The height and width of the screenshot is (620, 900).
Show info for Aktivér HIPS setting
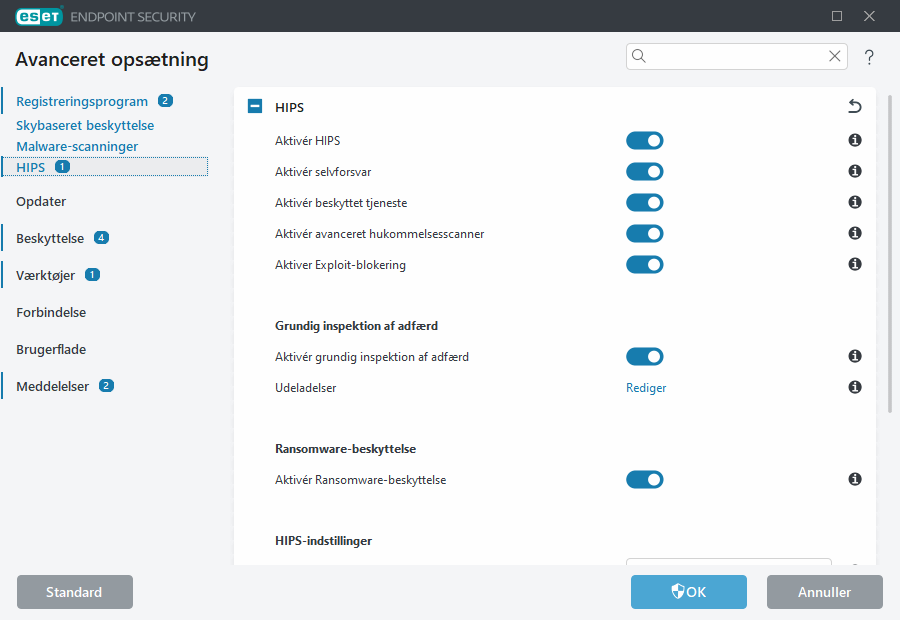point(854,140)
